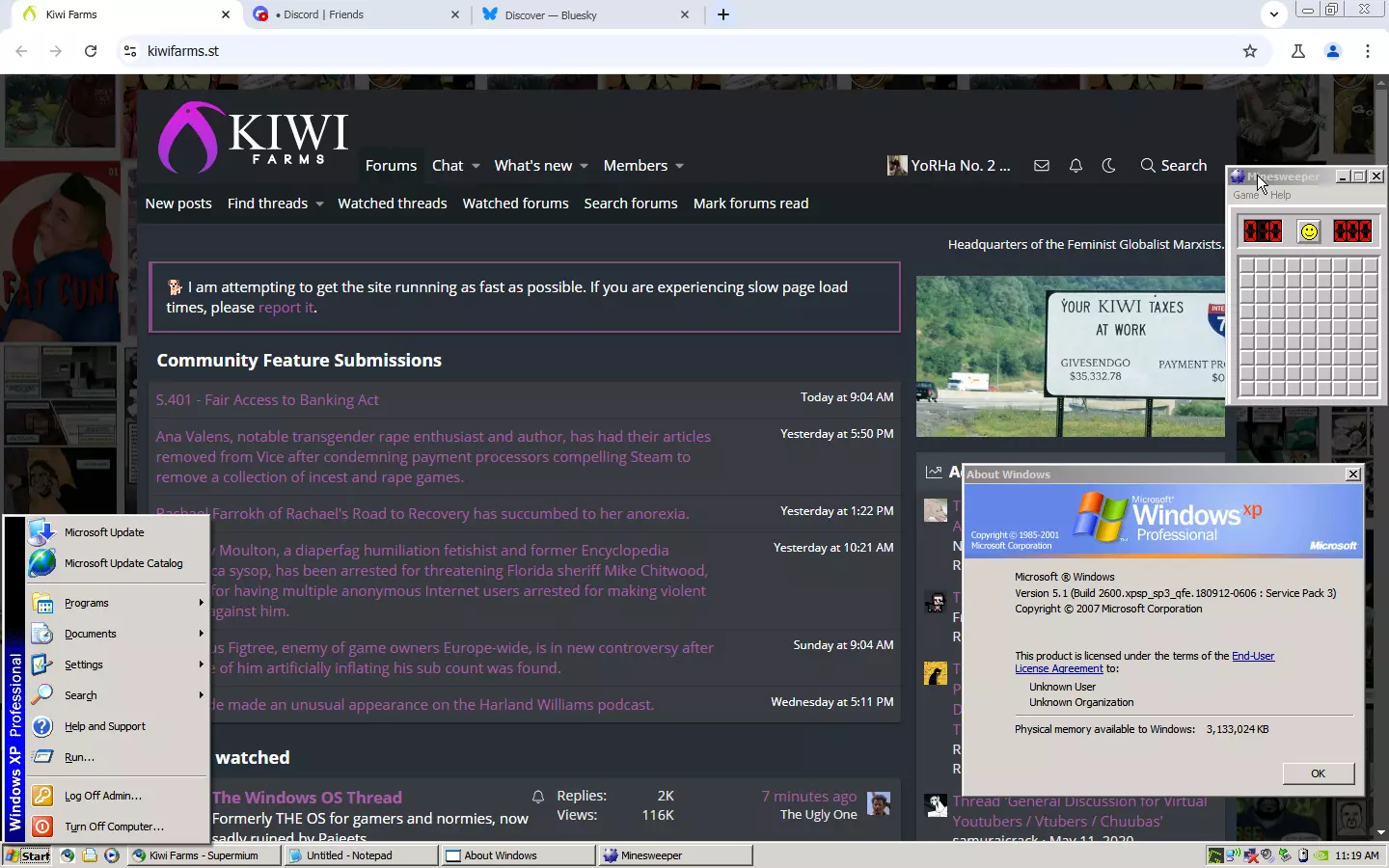
Task: Open Minesweeper Game menu
Action: coord(1245,195)
